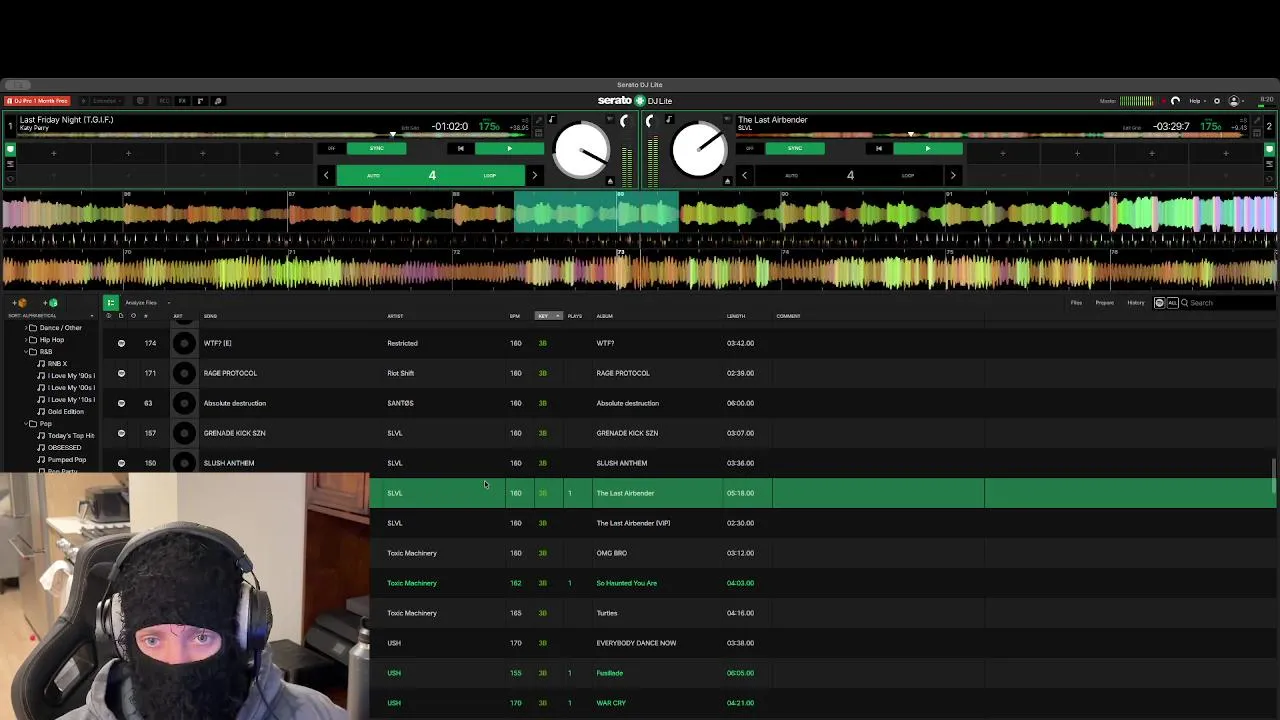The image size is (1280, 720).
Task: Click the shield icon in the top toolbar
Action: pos(140,101)
